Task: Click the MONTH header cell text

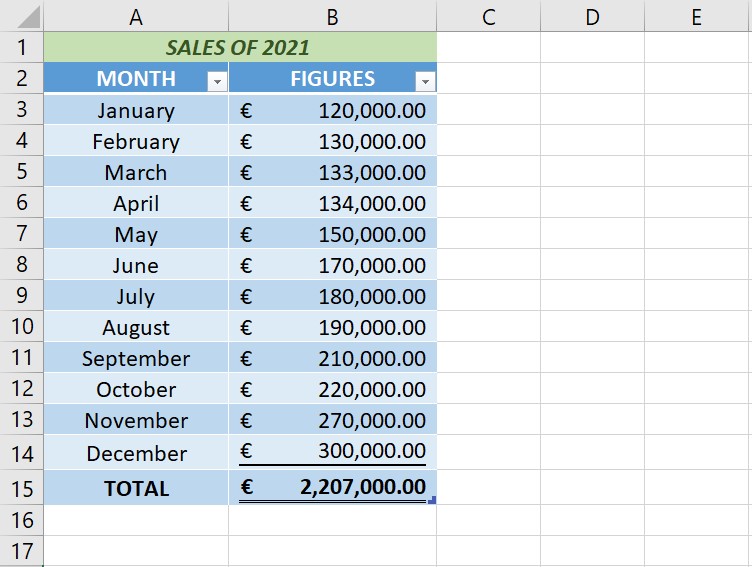Action: pos(135,79)
